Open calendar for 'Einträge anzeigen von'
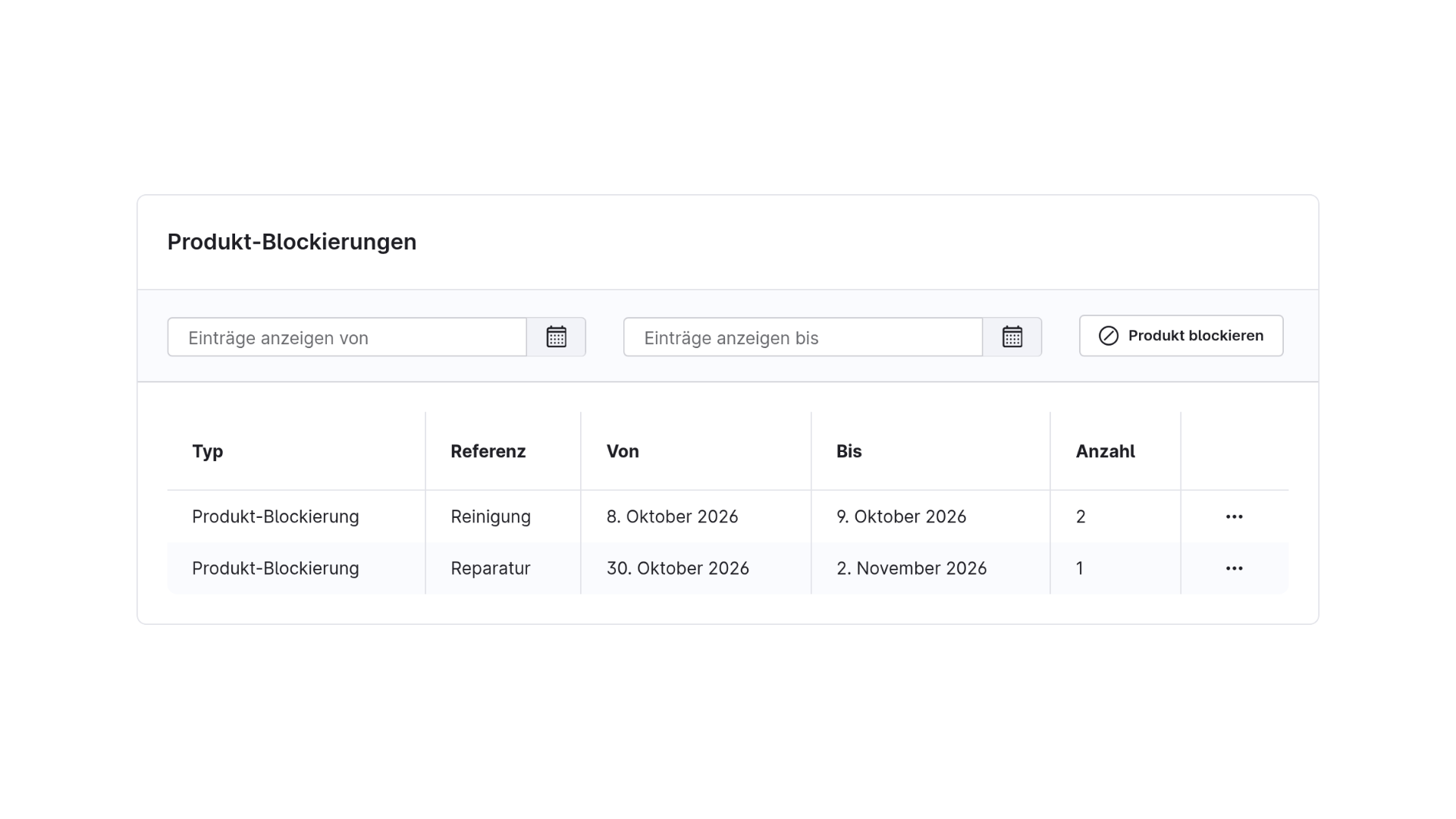1456x819 pixels. (x=556, y=337)
